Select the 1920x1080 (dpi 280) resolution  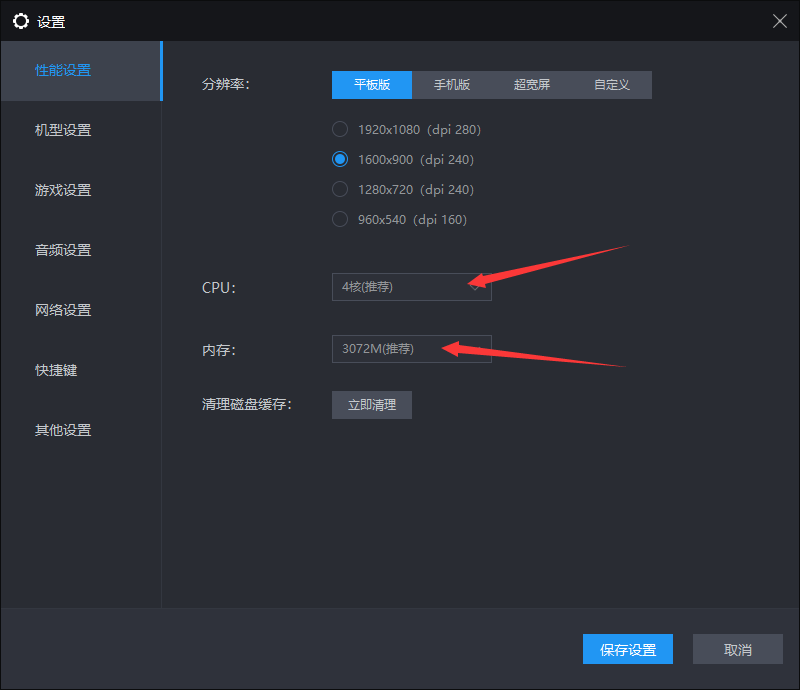(x=340, y=129)
